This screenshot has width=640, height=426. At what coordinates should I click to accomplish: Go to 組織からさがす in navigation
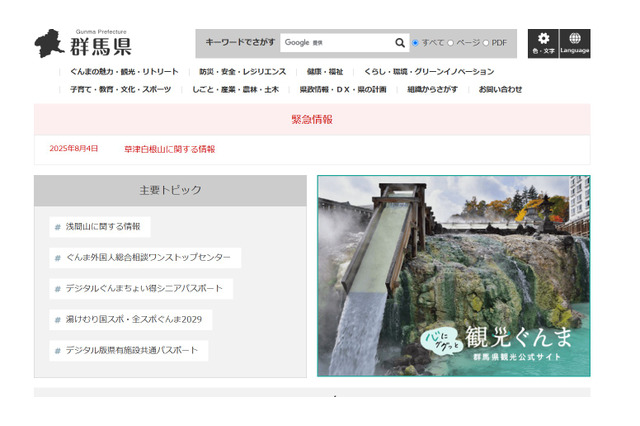432,89
